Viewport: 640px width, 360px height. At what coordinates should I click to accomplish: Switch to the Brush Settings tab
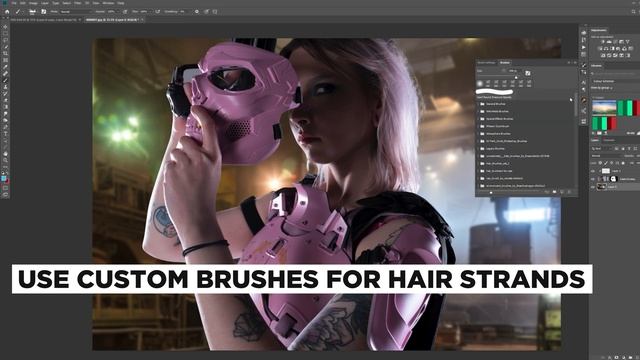[486, 62]
